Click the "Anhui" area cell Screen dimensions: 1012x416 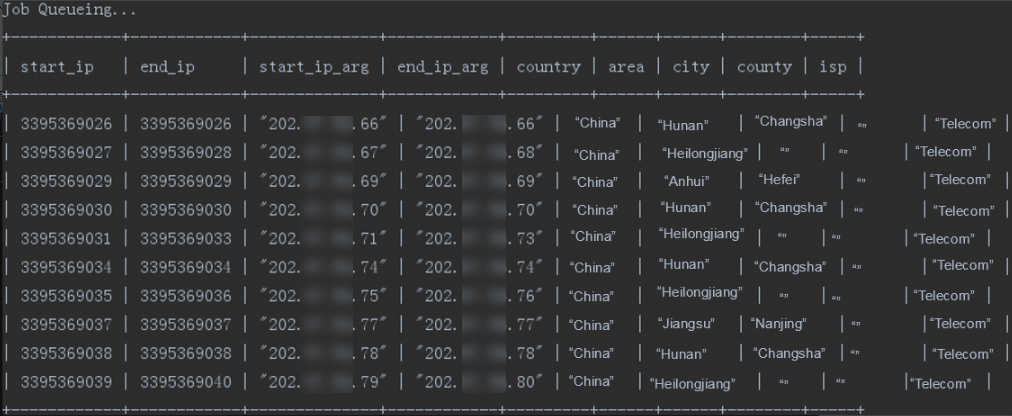pyautogui.click(x=686, y=182)
